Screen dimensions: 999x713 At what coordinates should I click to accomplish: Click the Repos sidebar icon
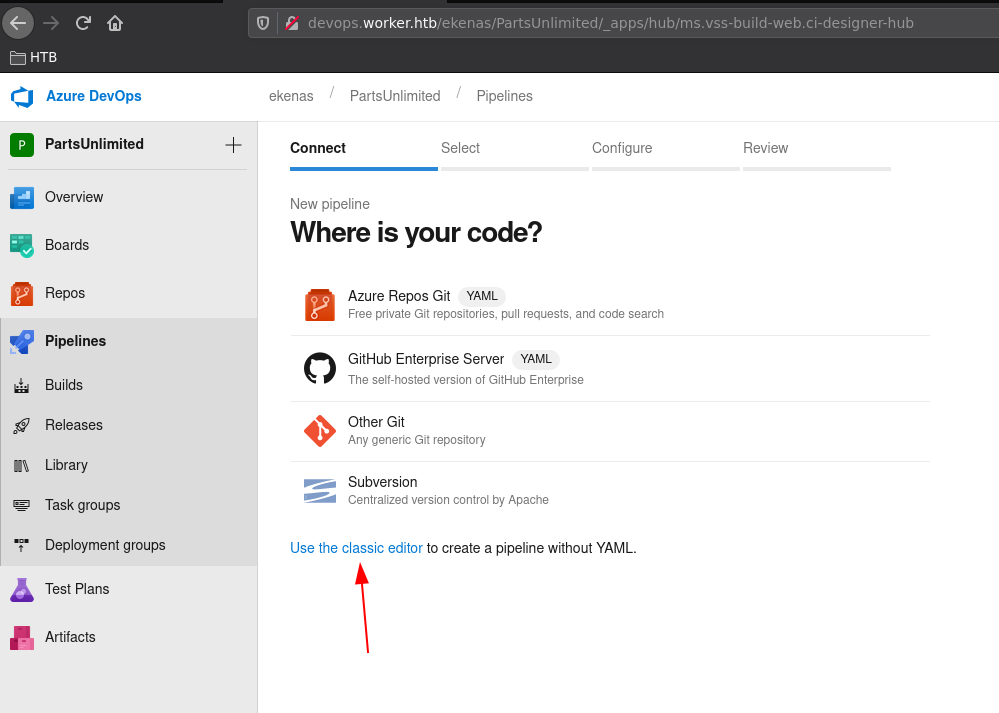pos(22,294)
